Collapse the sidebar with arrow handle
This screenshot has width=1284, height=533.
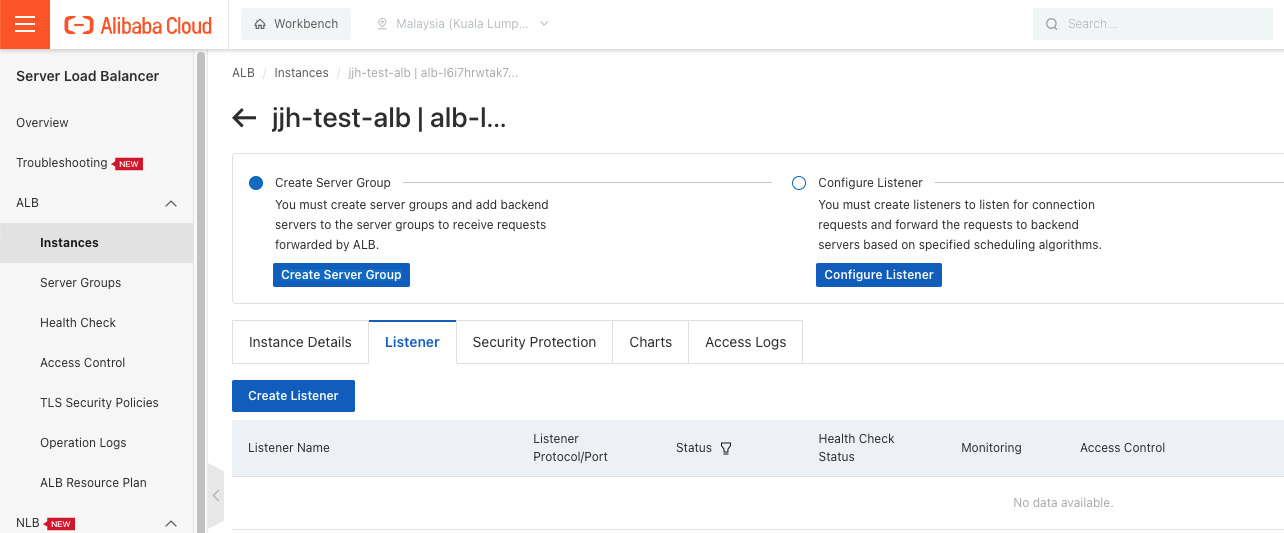point(215,496)
